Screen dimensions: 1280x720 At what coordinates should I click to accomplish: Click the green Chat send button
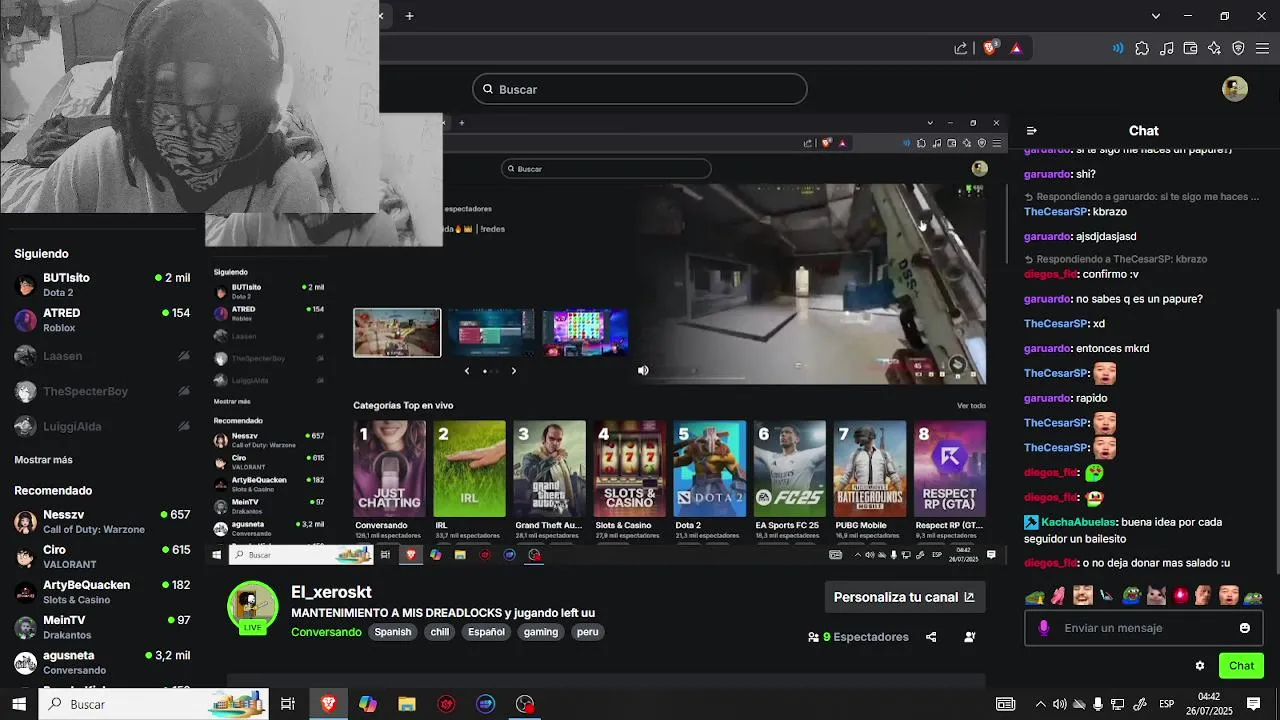[1241, 666]
